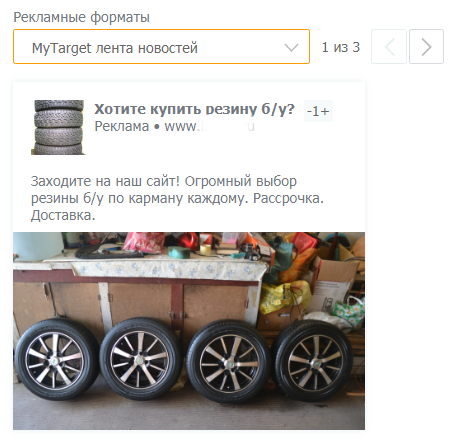Click the Реклама label under the headline
Viewport: 449px width, 443px height.
pos(122,127)
